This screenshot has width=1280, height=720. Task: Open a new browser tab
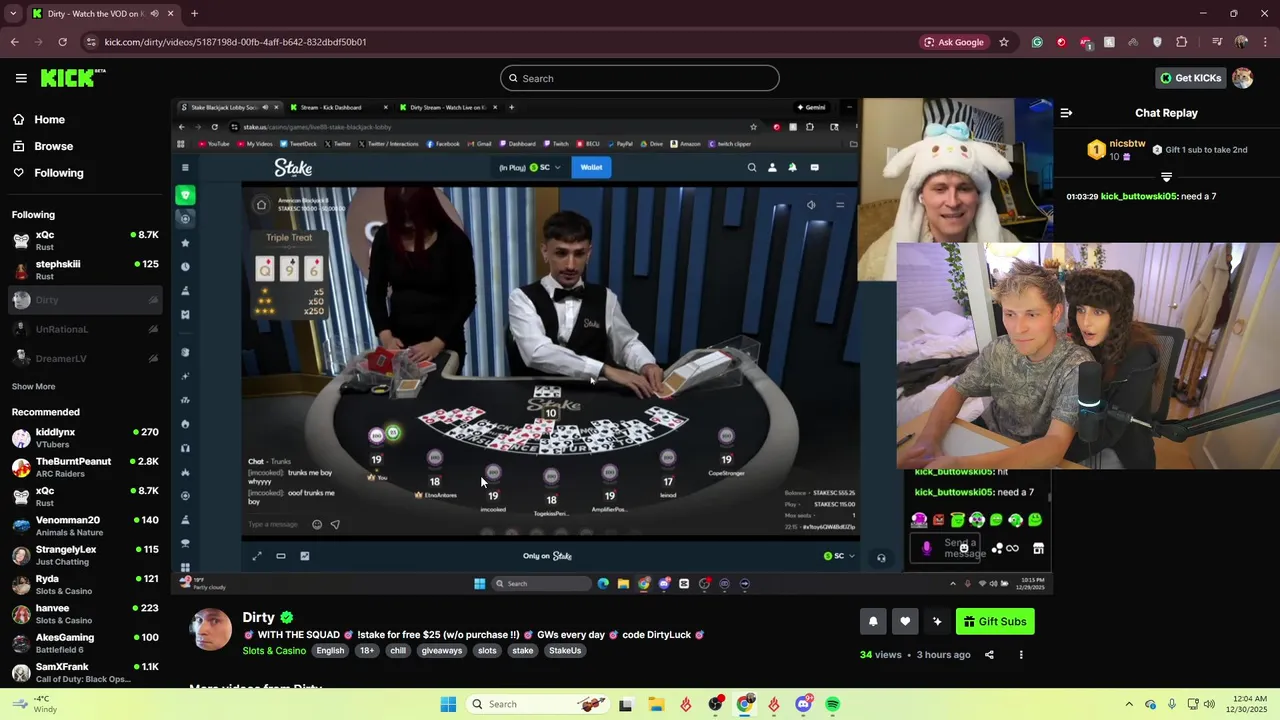pos(194,14)
